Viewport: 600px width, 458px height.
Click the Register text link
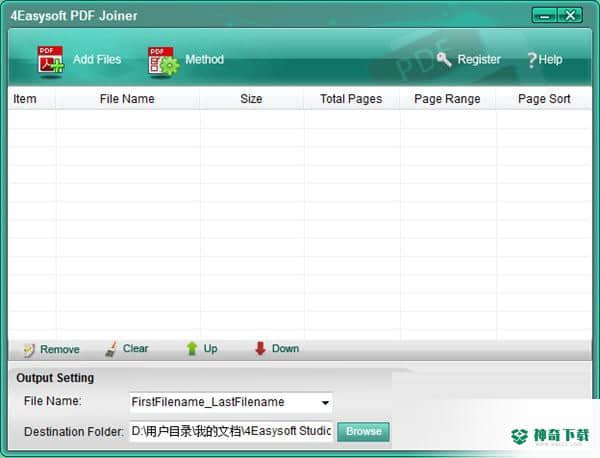tap(479, 59)
